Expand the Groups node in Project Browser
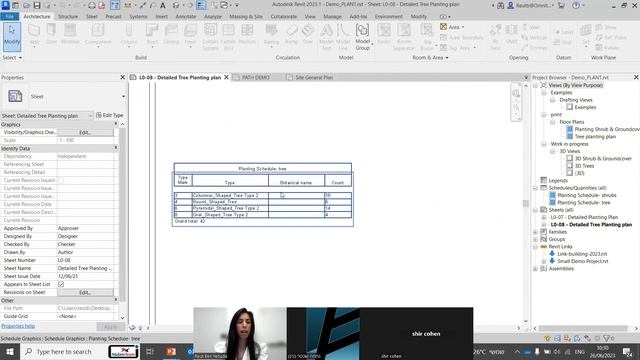Screen dimensions: 640x360 point(536,239)
